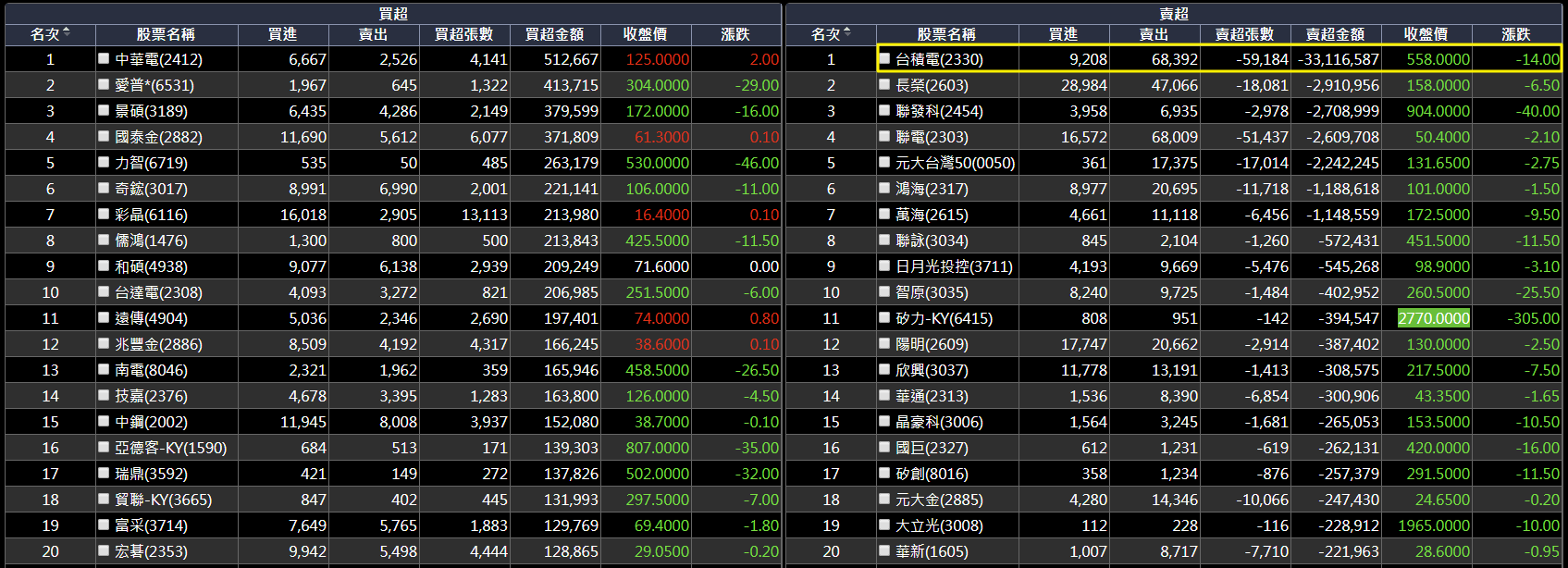
Task: Open stock 萬海(2615)
Action: [x=932, y=215]
